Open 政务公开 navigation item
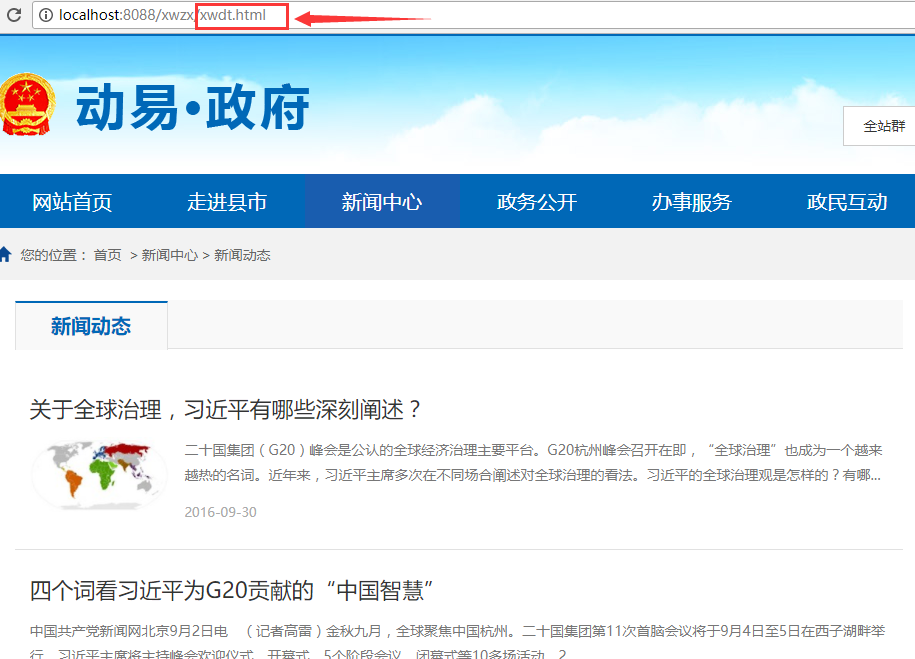The width and height of the screenshot is (915, 659). 537,202
